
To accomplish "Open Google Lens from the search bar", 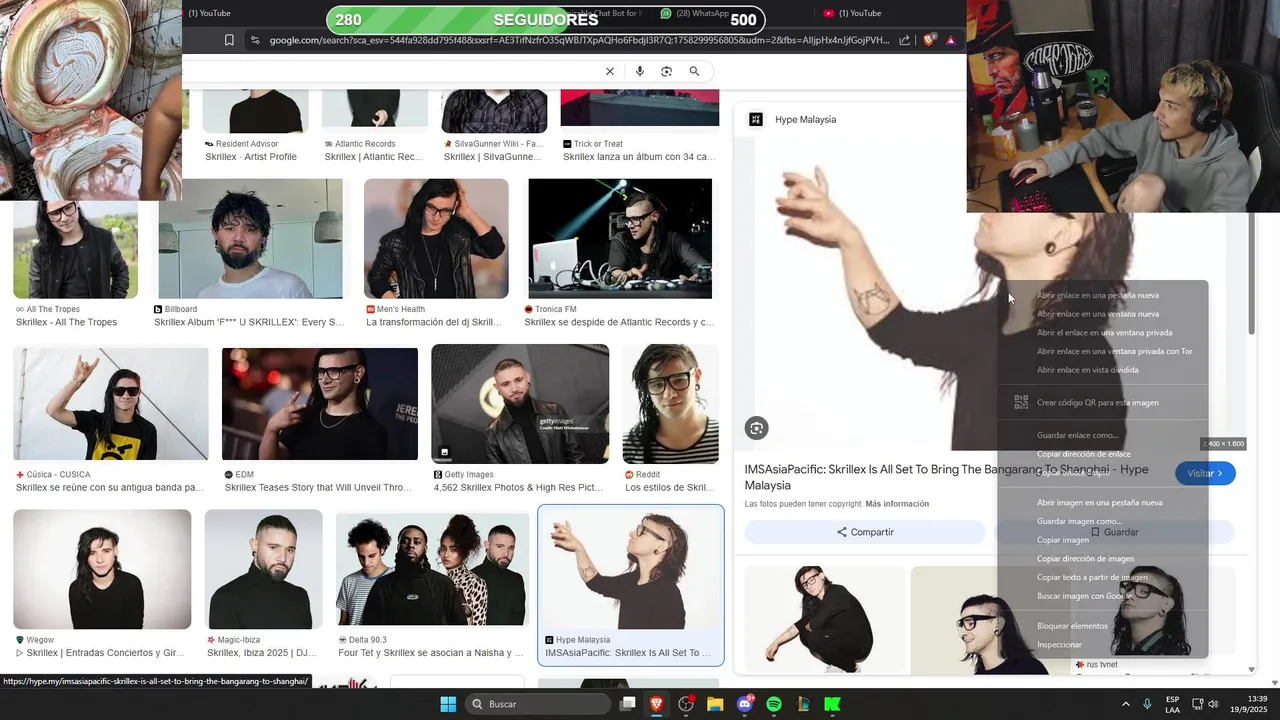I will tap(666, 71).
